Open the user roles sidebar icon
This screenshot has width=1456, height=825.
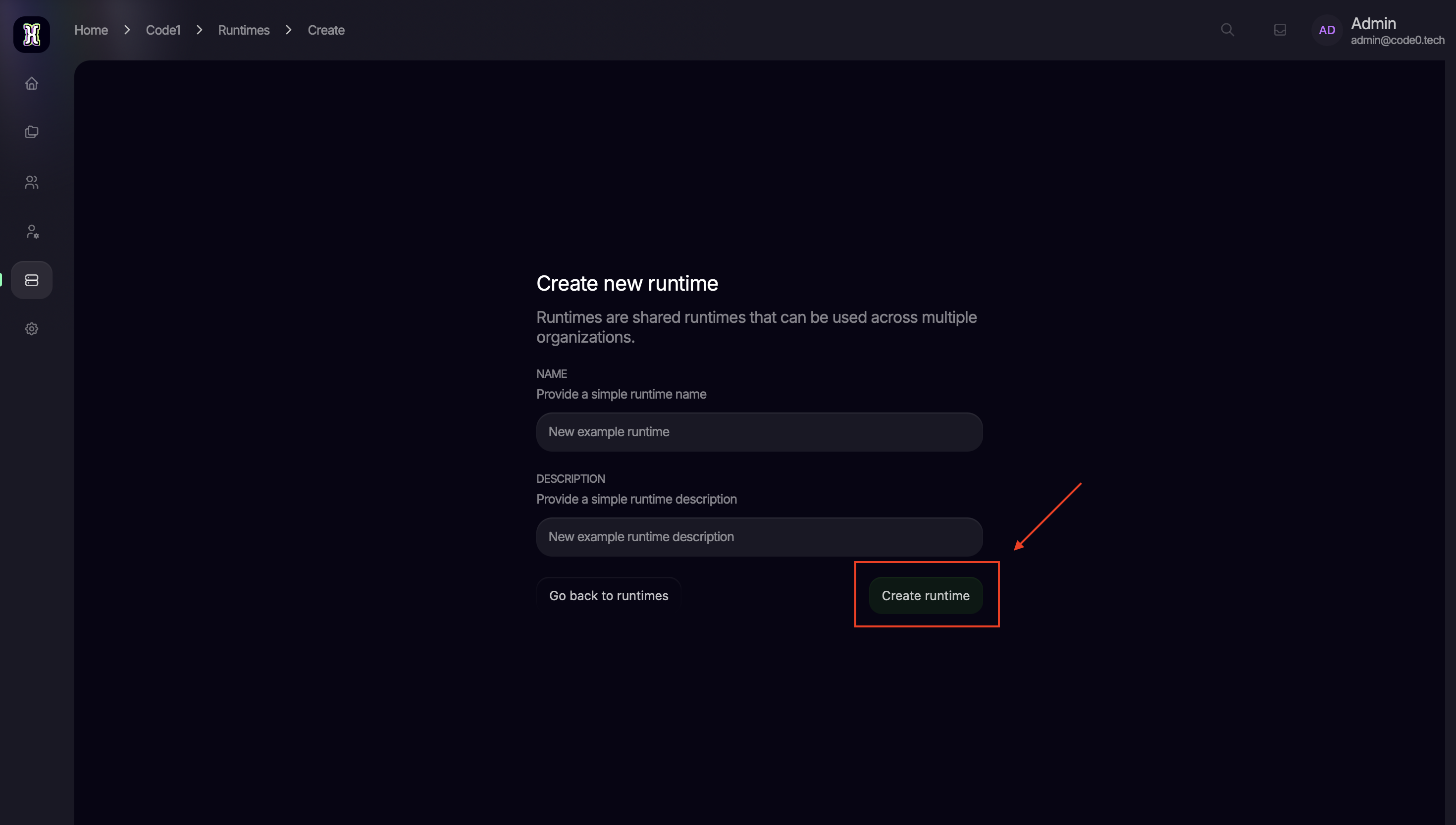(32, 231)
